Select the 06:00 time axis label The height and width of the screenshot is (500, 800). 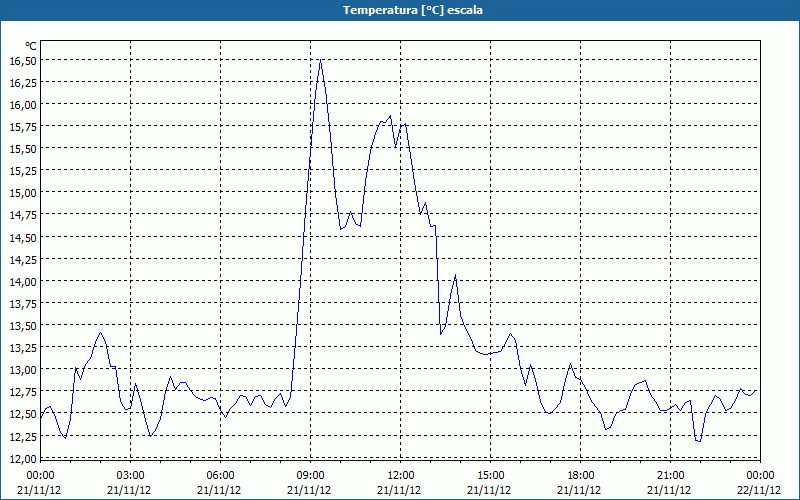click(x=220, y=476)
